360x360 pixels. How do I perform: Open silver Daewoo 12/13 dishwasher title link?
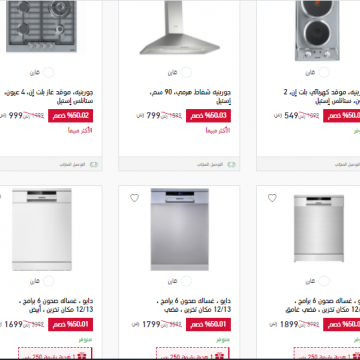click(194, 305)
